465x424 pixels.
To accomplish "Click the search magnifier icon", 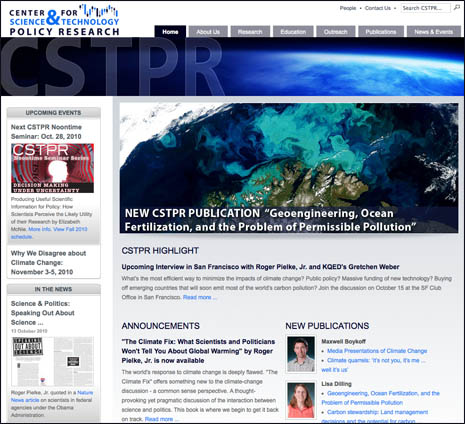I will 457,7.
